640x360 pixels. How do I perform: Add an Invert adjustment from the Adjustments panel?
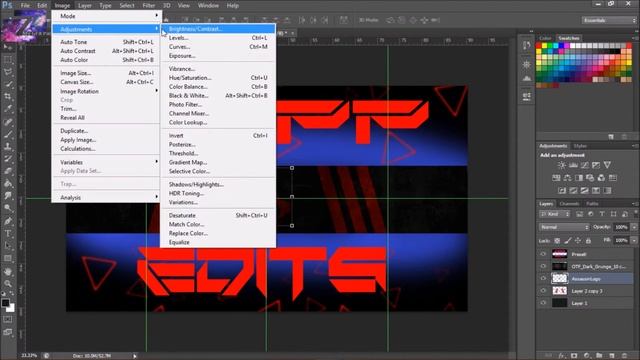tap(562, 190)
